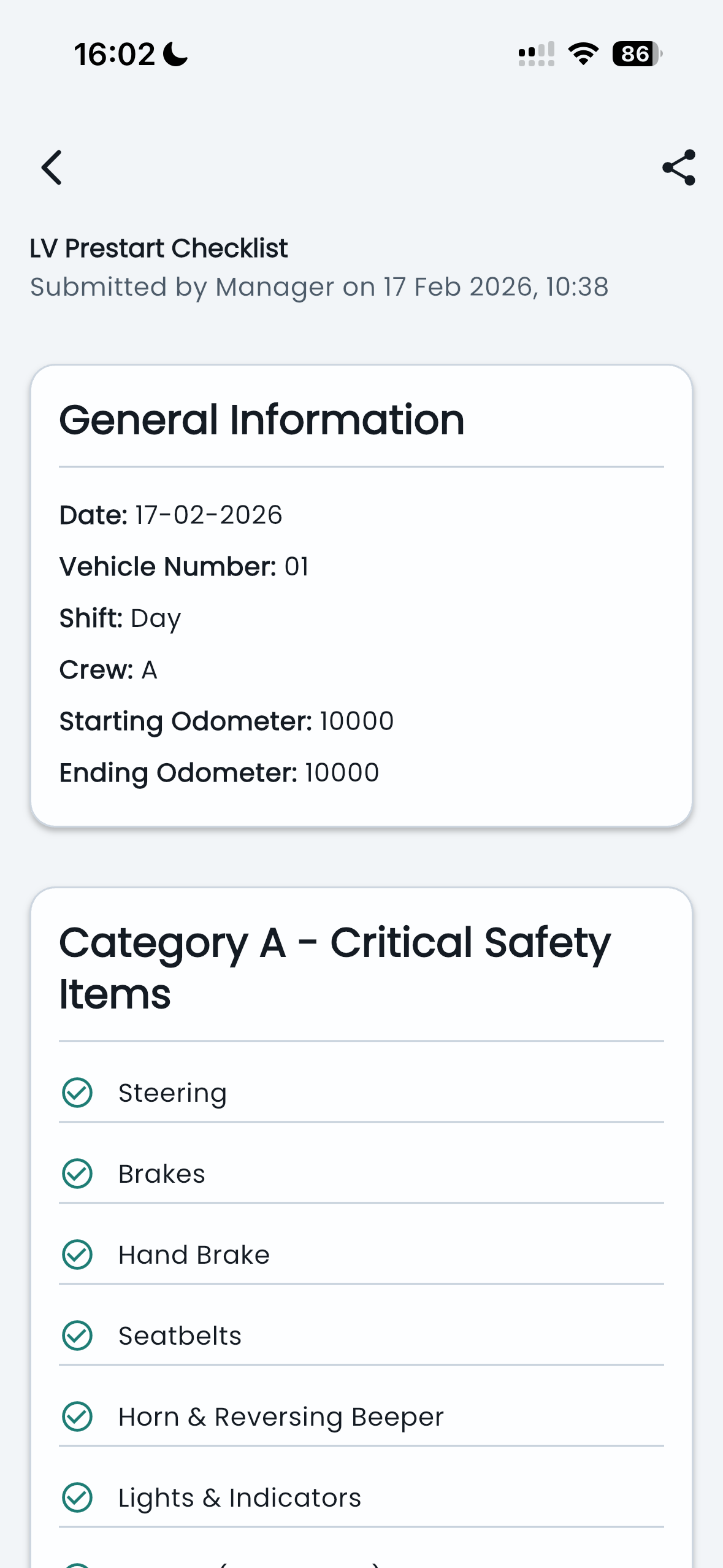Tap the checkmark icon beside Steering
The height and width of the screenshot is (1568, 723).
(77, 1091)
